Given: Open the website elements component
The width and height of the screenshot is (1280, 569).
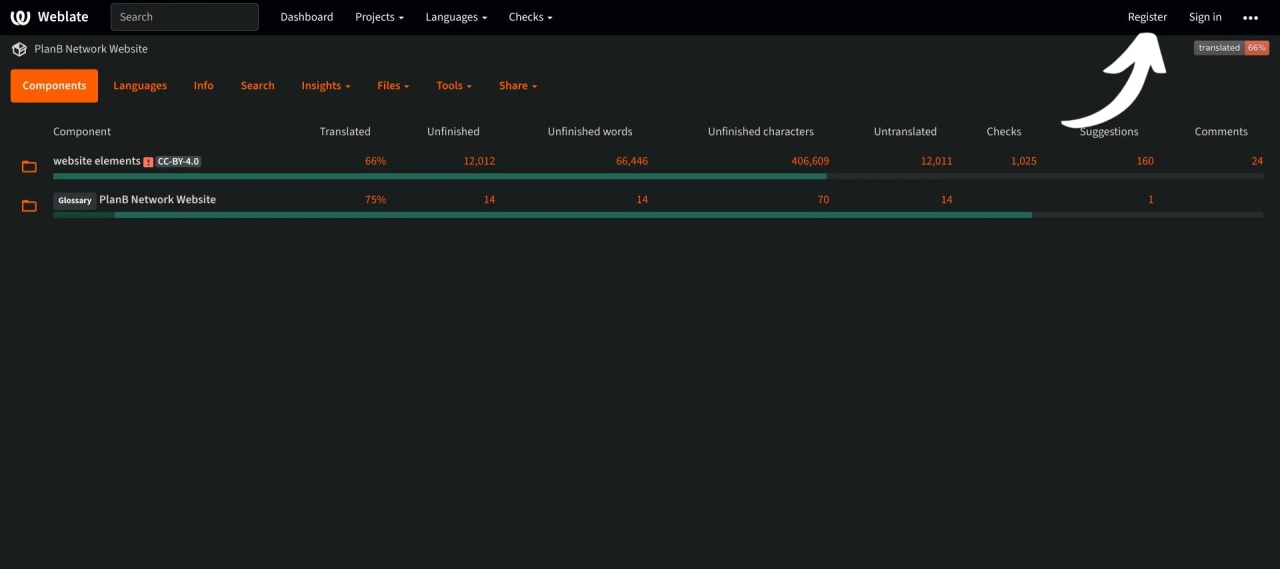Looking at the screenshot, I should [97, 161].
